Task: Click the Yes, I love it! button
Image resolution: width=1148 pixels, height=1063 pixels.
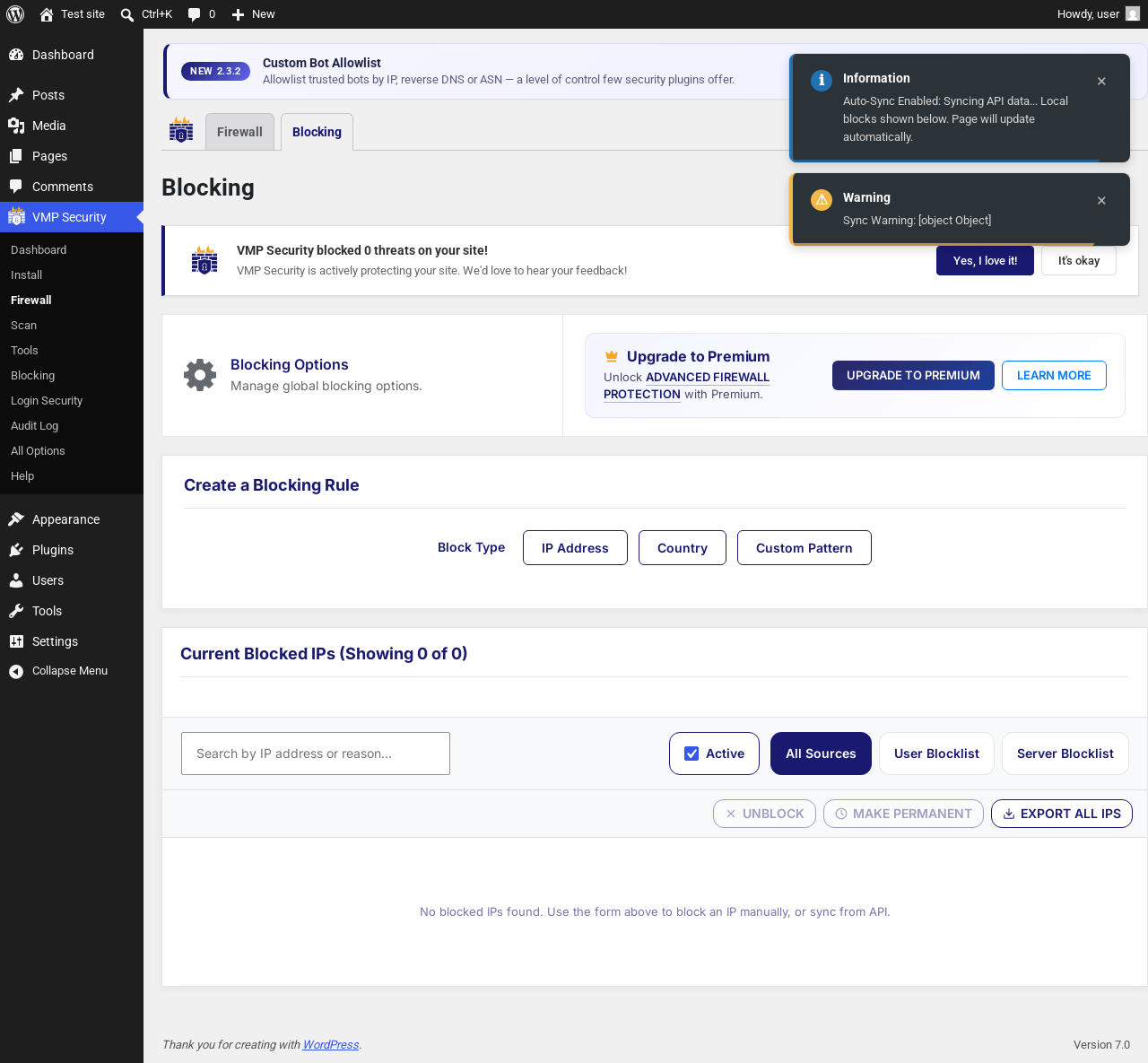Action: pyautogui.click(x=985, y=261)
